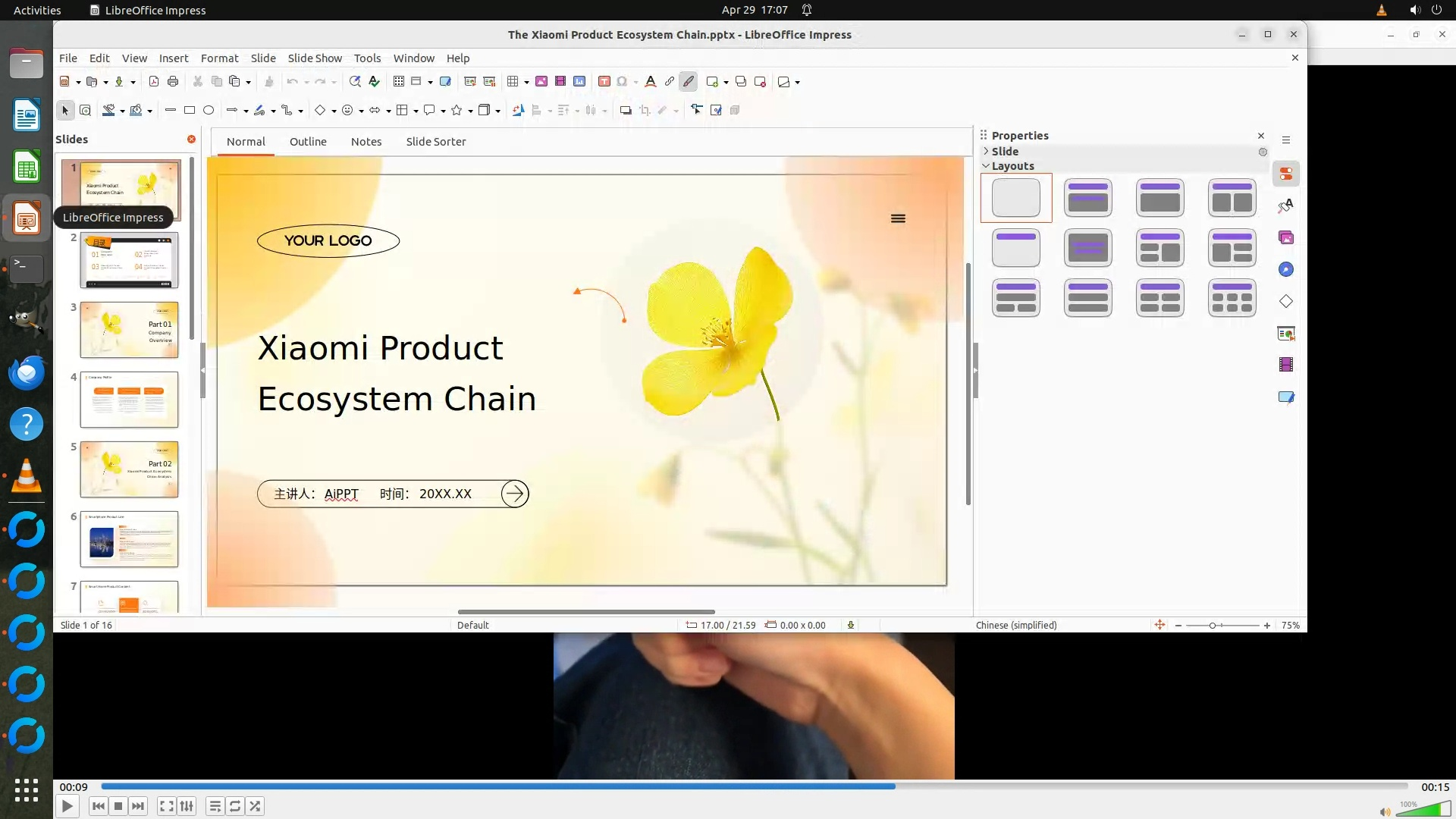Viewport: 1456px width, 819px height.
Task: Select slide 3 thumbnail Part 01
Action: pos(129,330)
